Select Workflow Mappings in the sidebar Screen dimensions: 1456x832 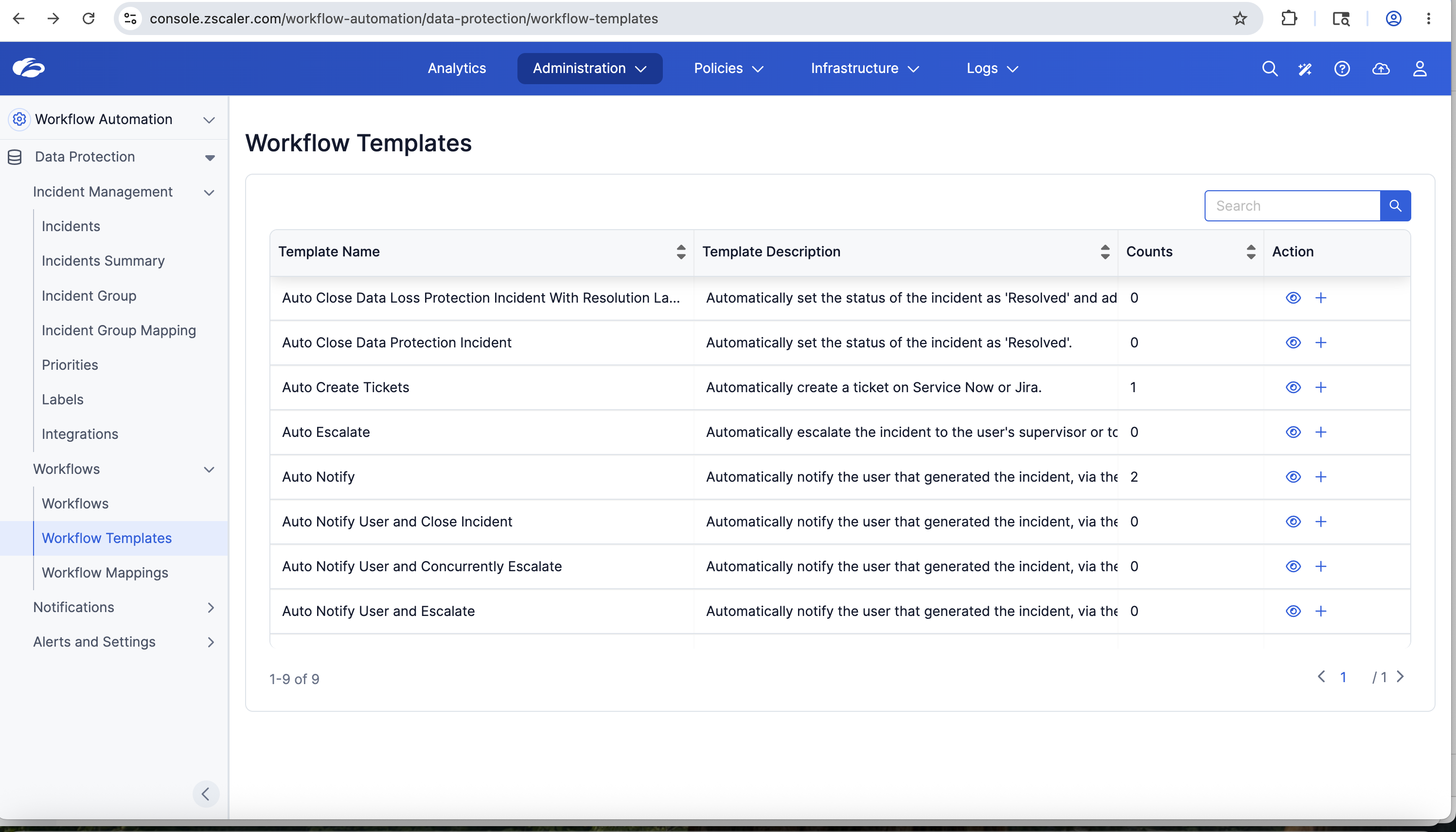click(x=105, y=573)
